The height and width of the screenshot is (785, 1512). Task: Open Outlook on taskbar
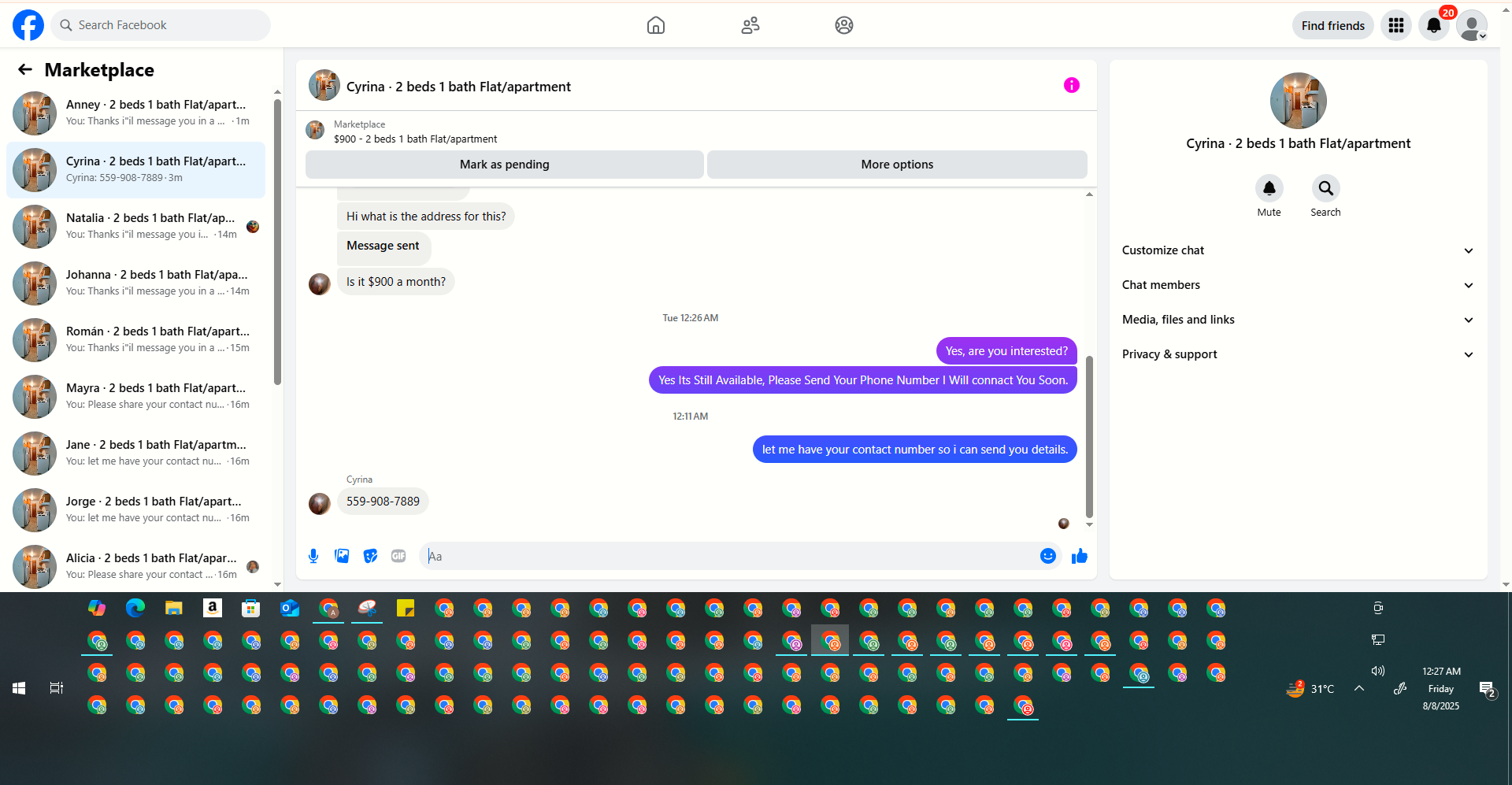tap(290, 608)
